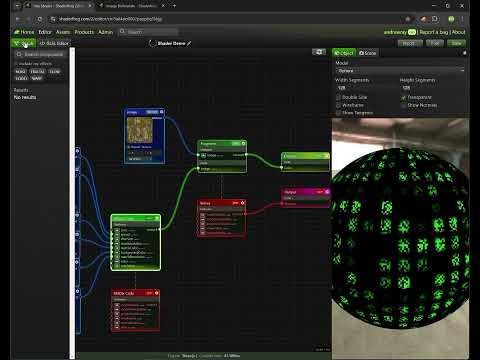Close the first browser tab

coord(90,6)
